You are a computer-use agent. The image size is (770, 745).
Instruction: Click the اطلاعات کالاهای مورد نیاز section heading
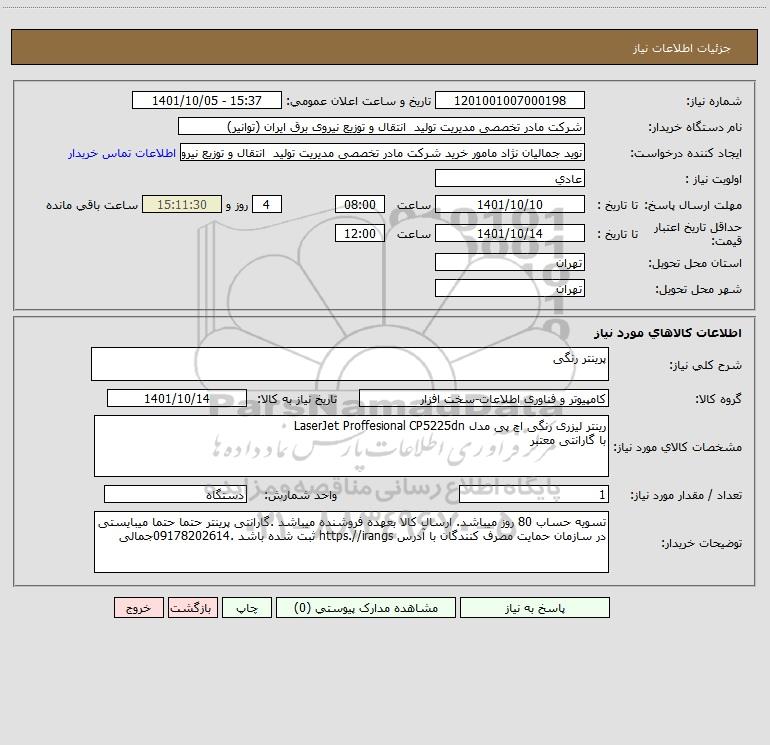click(x=668, y=333)
